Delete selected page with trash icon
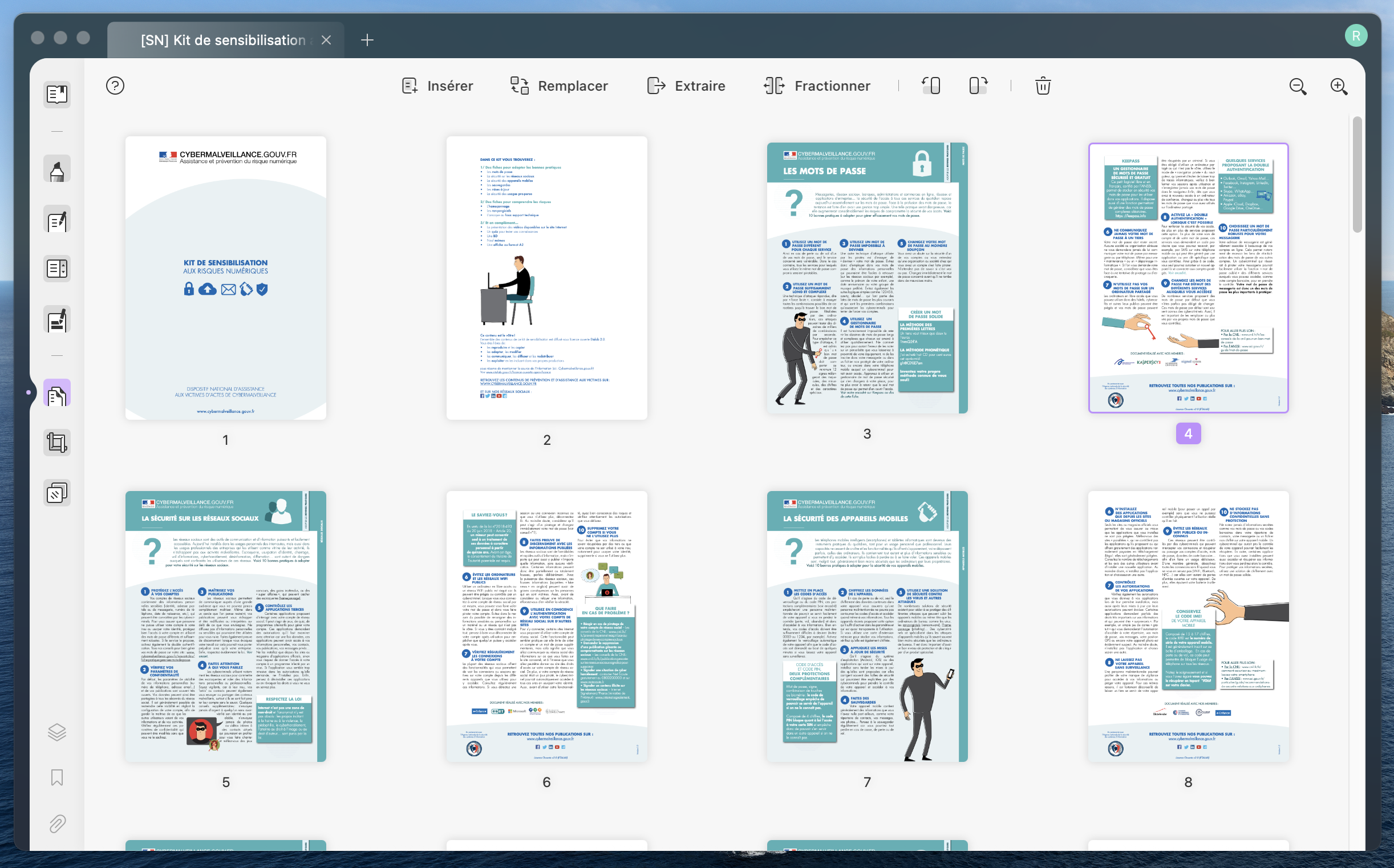 1043,86
